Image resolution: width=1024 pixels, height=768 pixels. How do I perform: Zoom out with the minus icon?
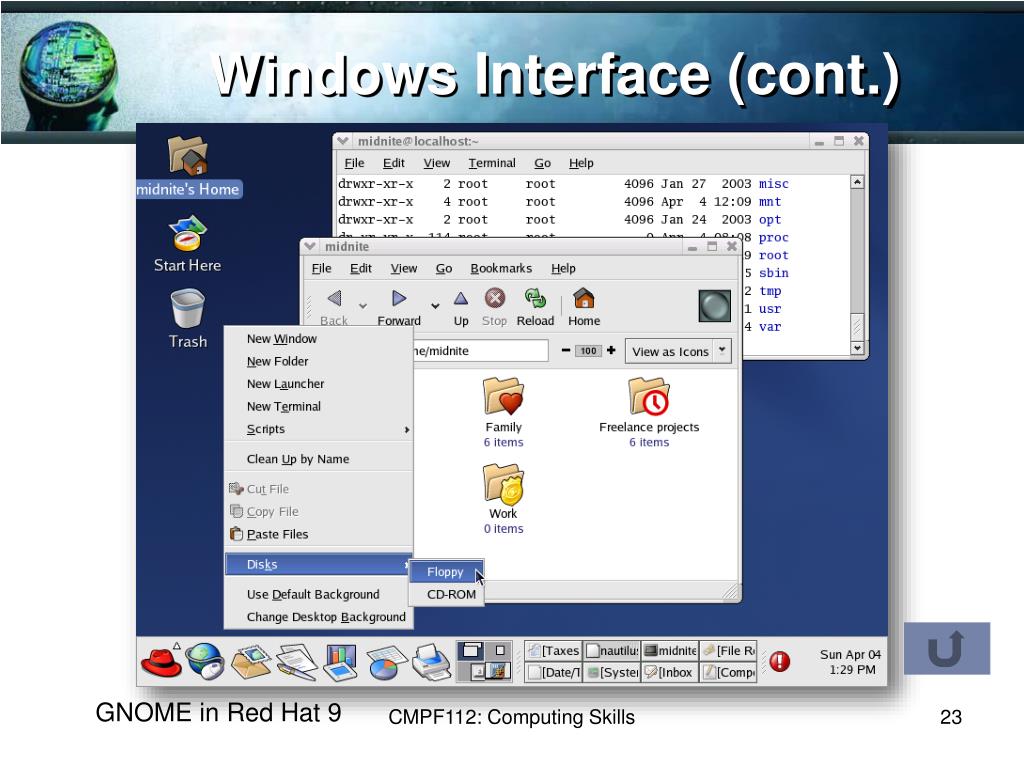point(566,351)
